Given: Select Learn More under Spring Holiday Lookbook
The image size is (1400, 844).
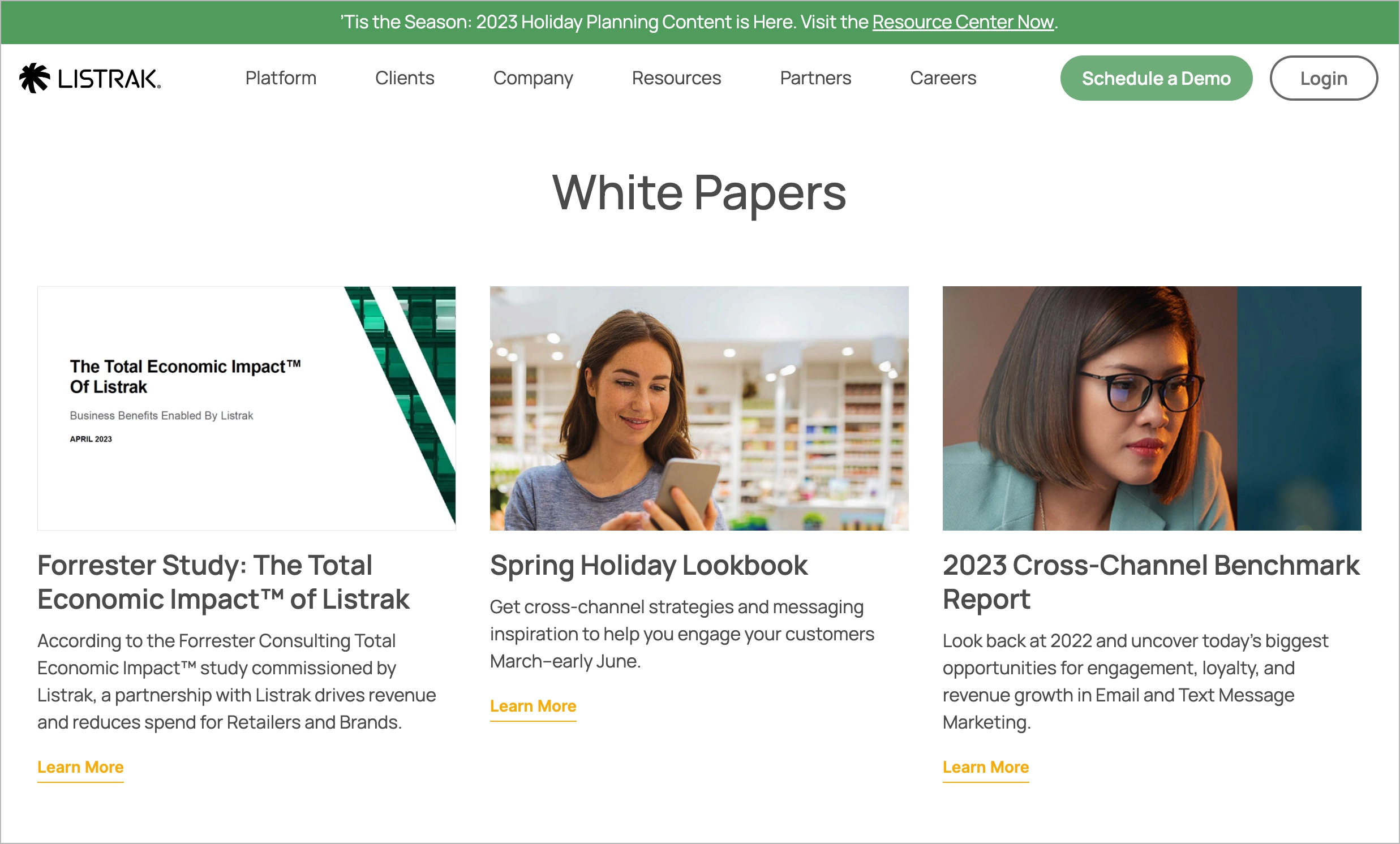Looking at the screenshot, I should click(x=533, y=706).
